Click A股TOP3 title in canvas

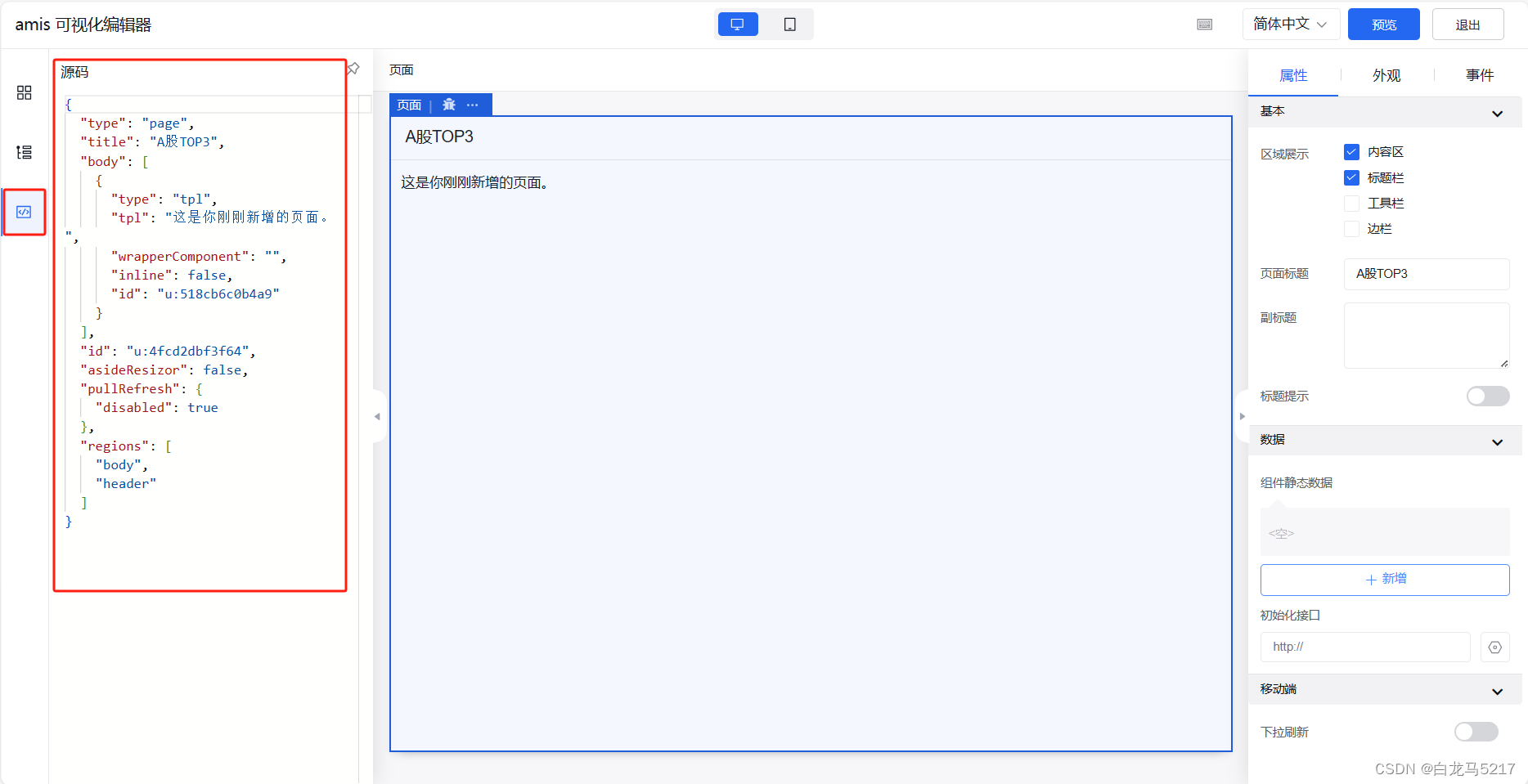(439, 137)
